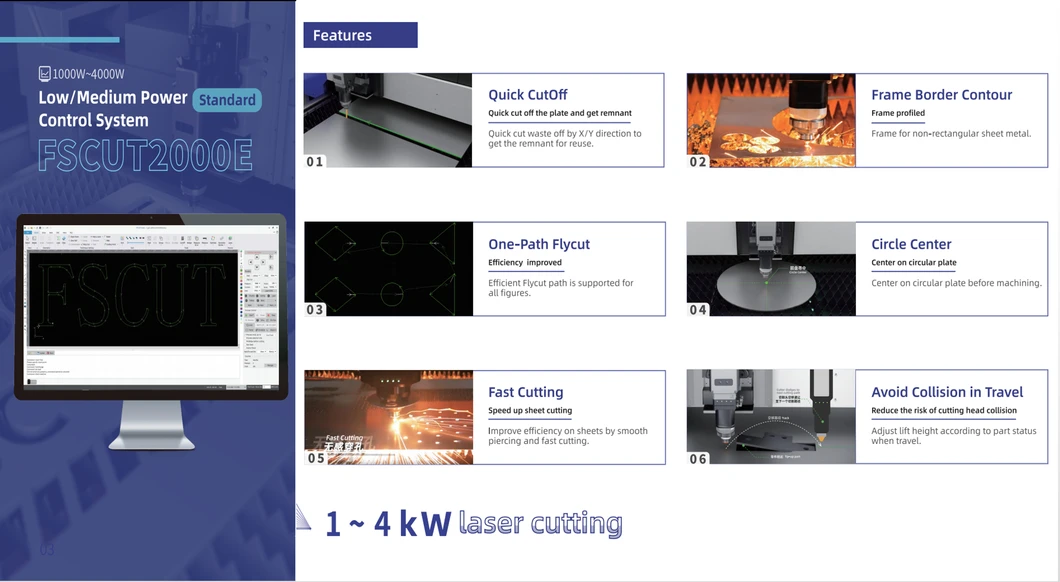Click the Avoid Collision in Travel thumbnail
The width and height of the screenshot is (1060, 582).
[771, 416]
